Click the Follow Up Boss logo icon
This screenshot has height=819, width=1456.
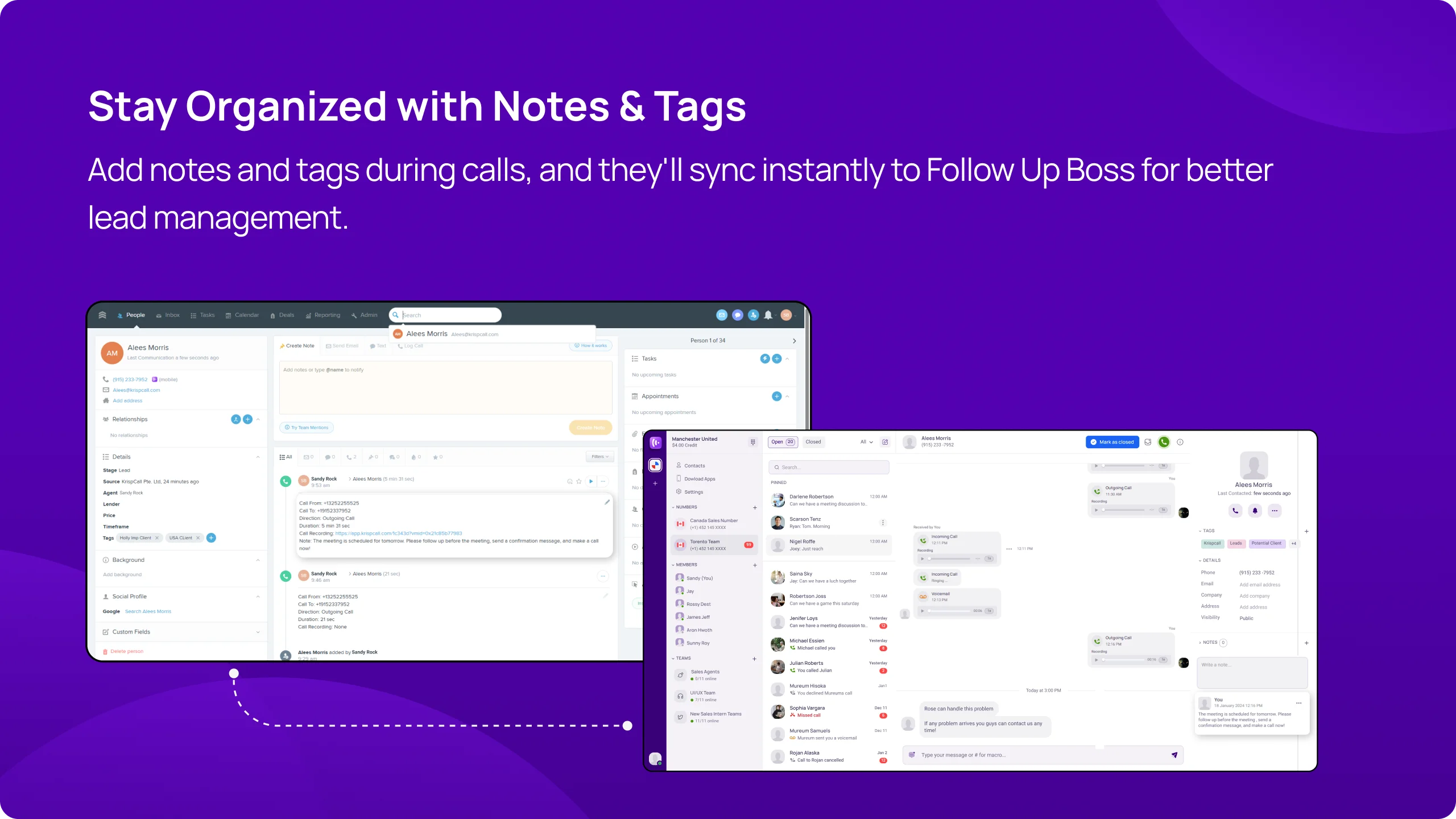[x=102, y=315]
